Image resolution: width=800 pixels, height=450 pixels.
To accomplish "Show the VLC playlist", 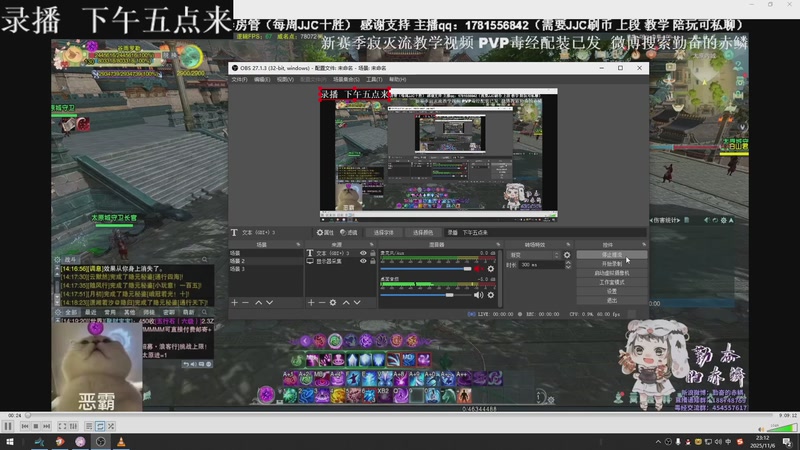I will coord(89,426).
